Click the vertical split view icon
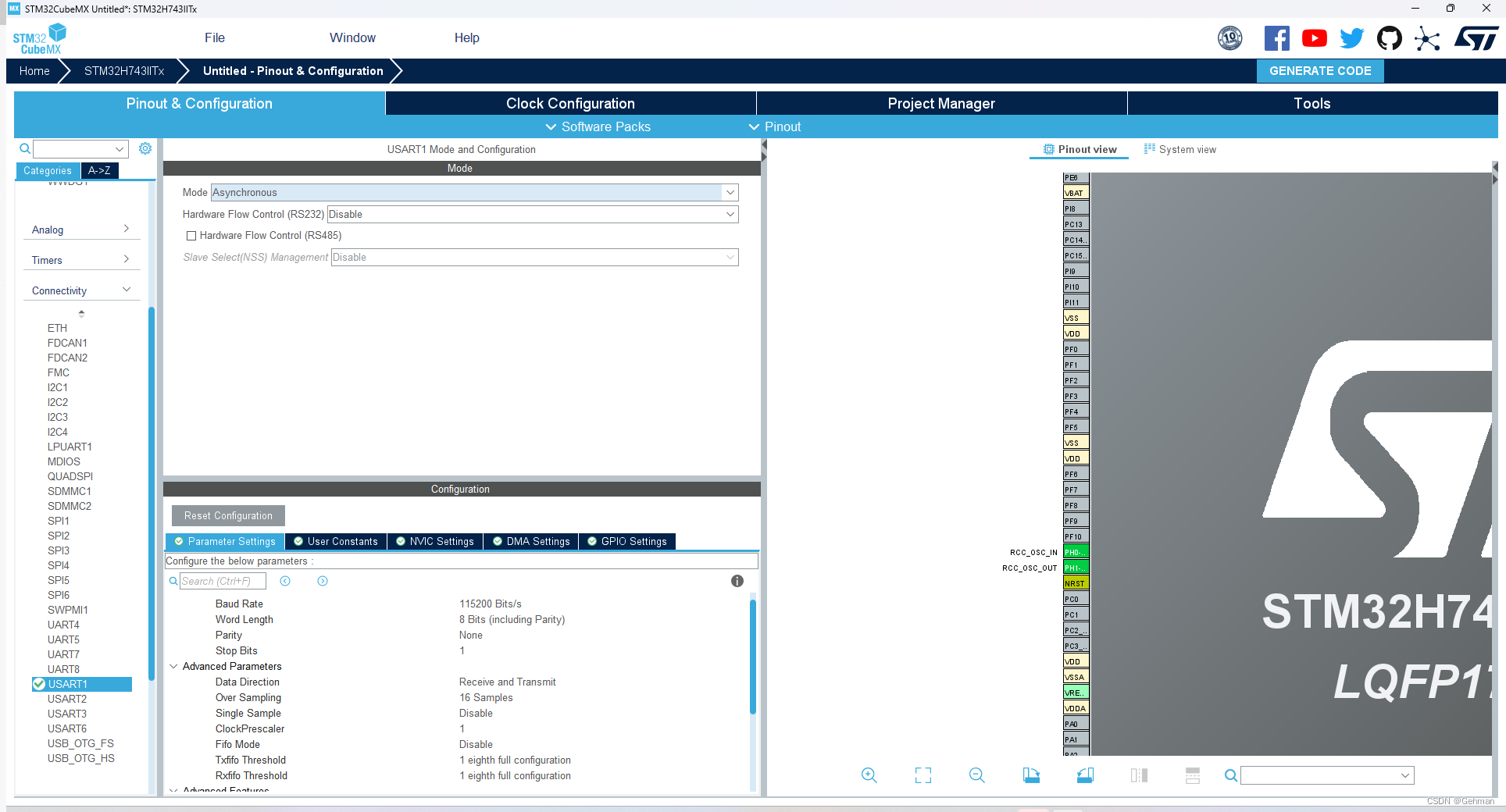 tap(1139, 775)
